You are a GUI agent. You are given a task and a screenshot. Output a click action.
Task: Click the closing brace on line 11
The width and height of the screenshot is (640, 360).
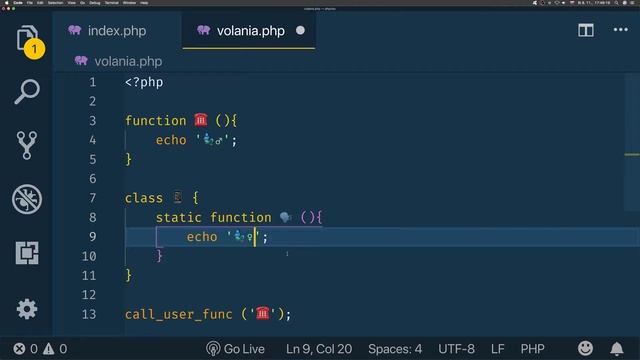(x=129, y=275)
